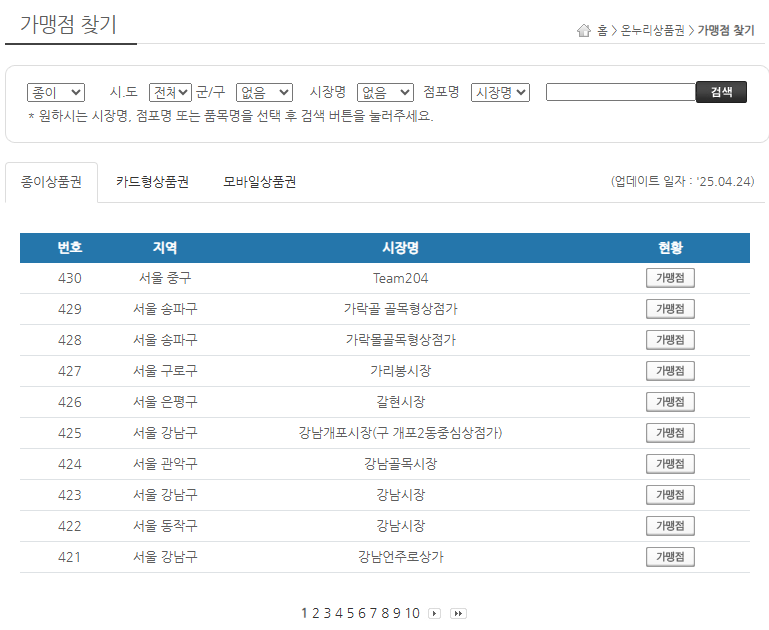The height and width of the screenshot is (630, 769).
Task: Open 가맹점 button for 가락골 골목형상점가
Action: [x=670, y=309]
